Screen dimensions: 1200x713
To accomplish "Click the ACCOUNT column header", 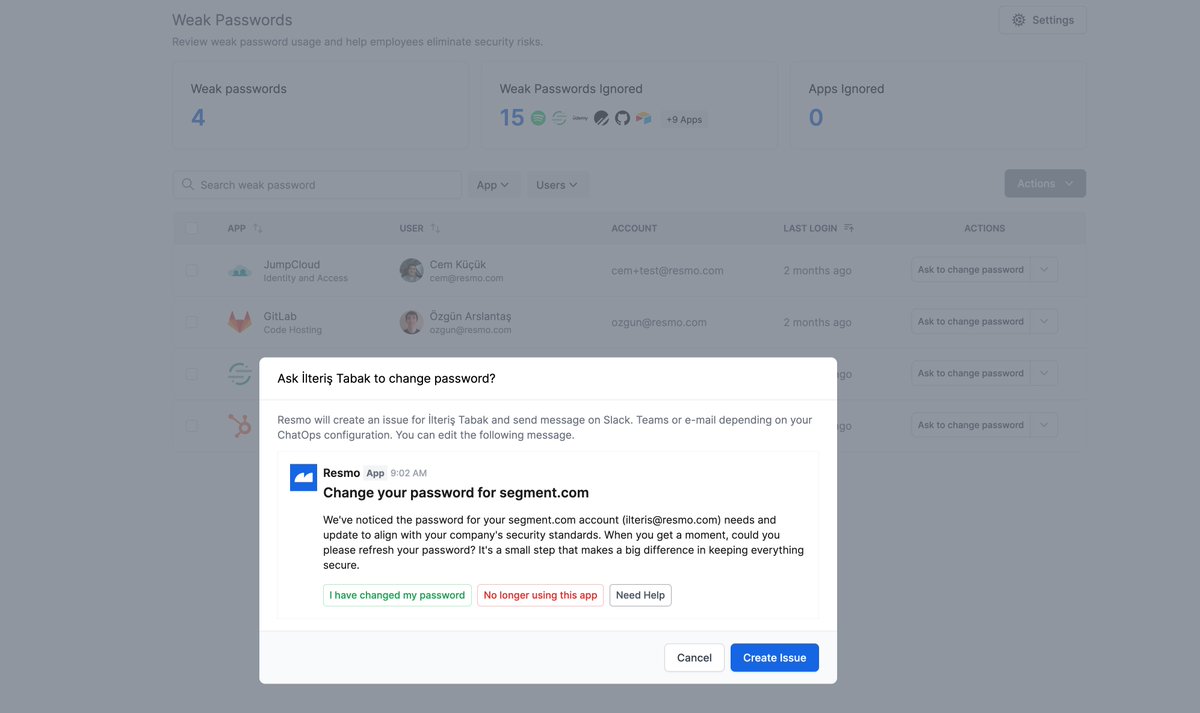I will pos(634,228).
